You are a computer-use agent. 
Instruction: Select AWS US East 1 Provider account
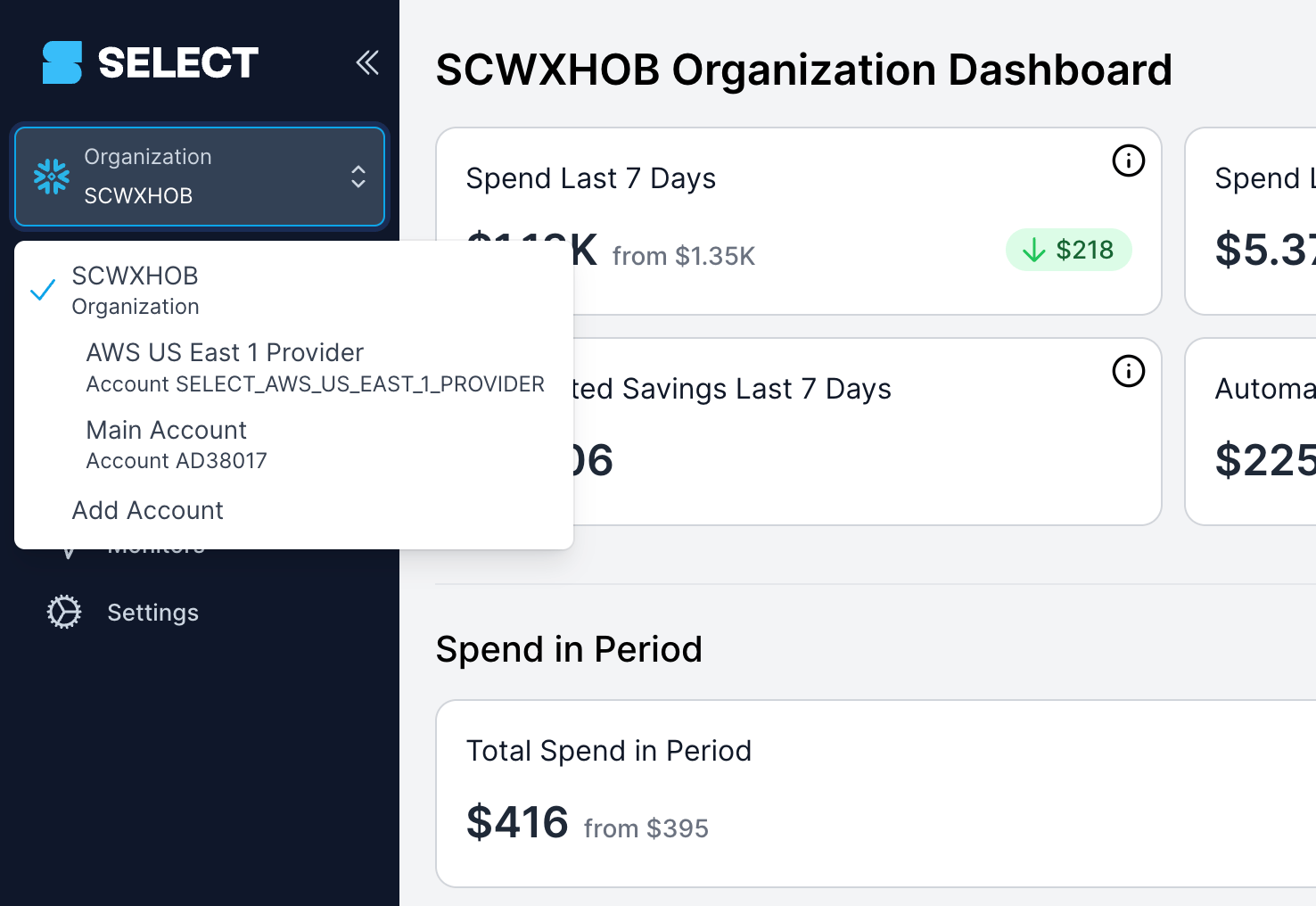coord(315,367)
